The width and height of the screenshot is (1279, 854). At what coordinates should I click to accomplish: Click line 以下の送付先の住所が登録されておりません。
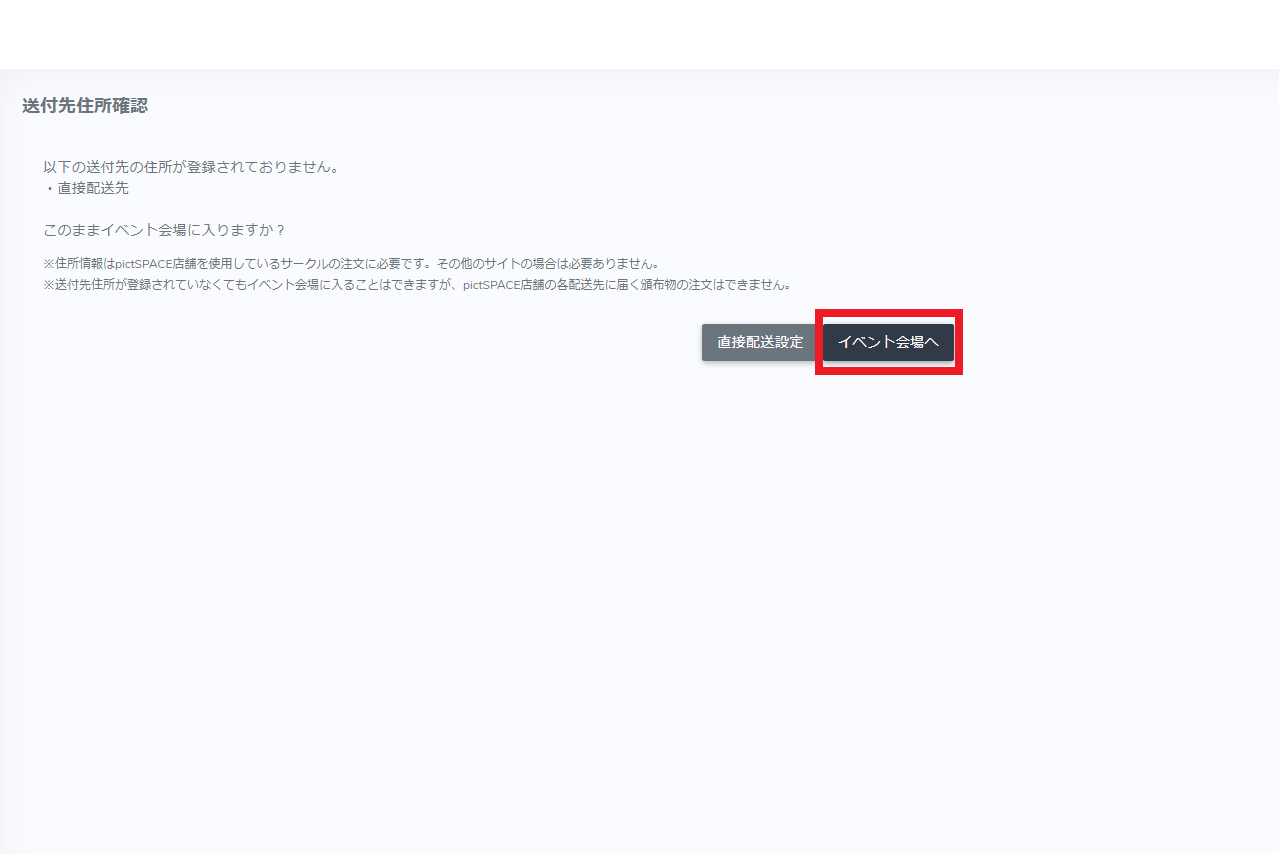tap(191, 167)
